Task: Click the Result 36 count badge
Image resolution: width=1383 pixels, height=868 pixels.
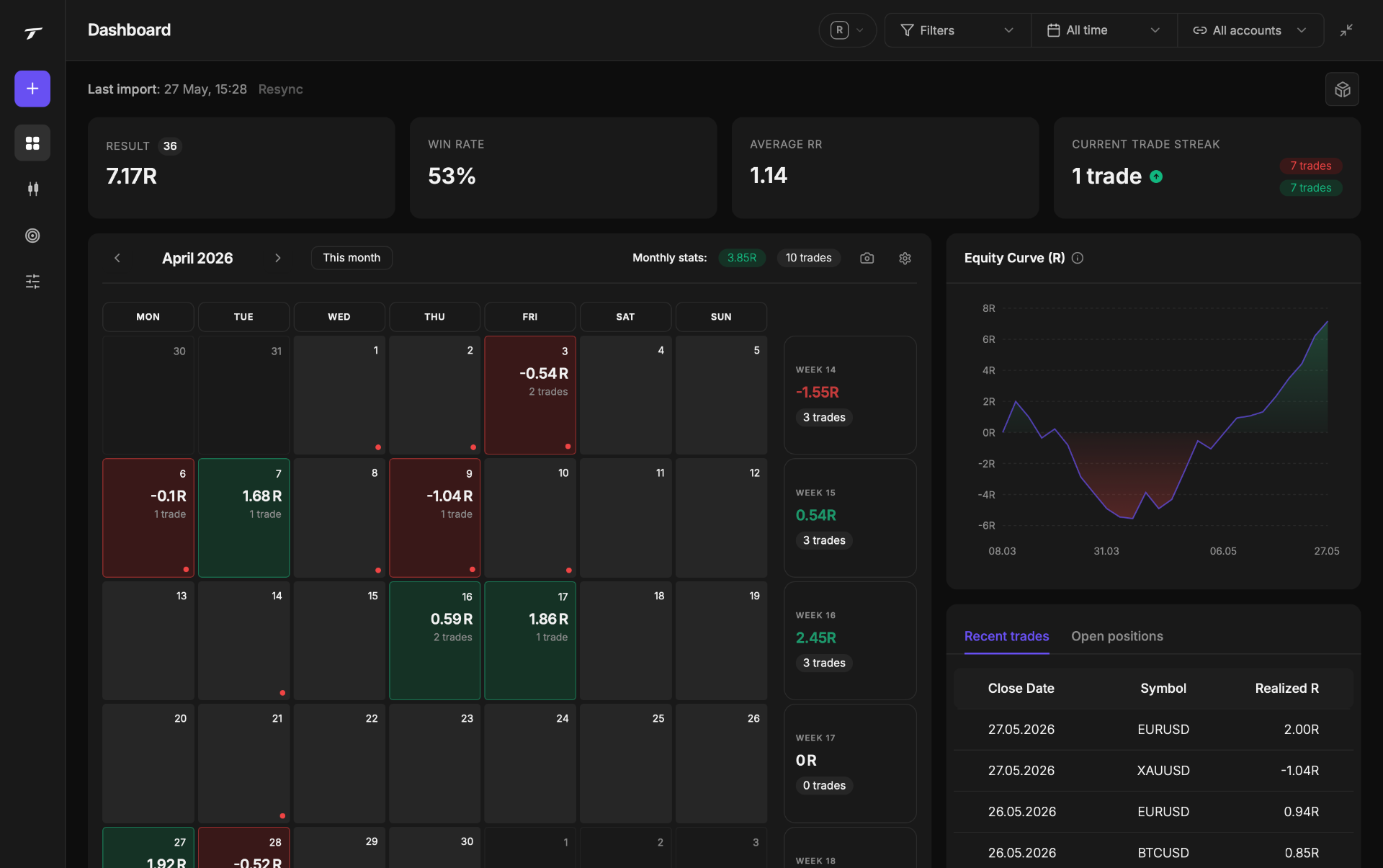Action: [x=170, y=146]
